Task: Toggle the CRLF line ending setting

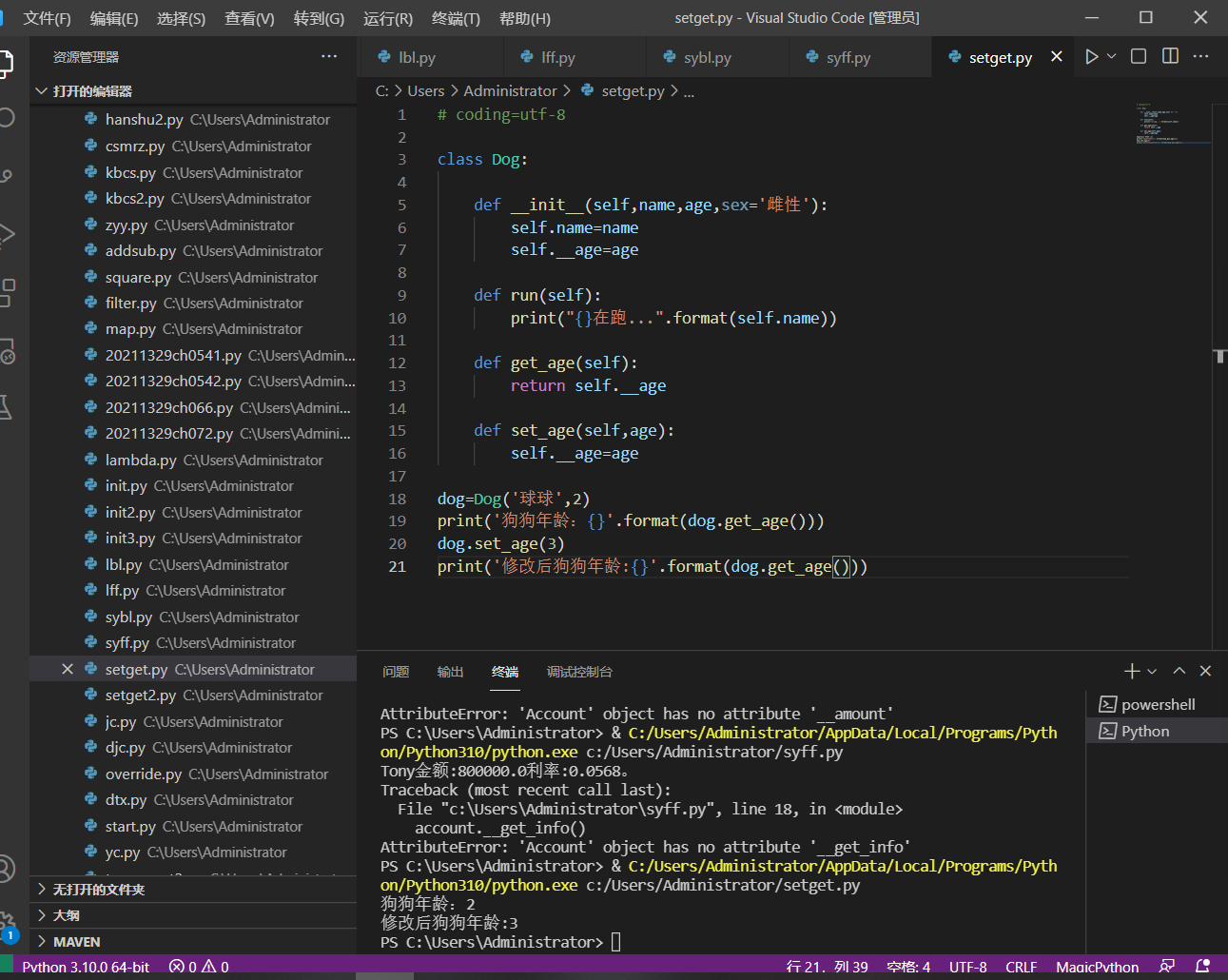Action: click(x=1021, y=967)
